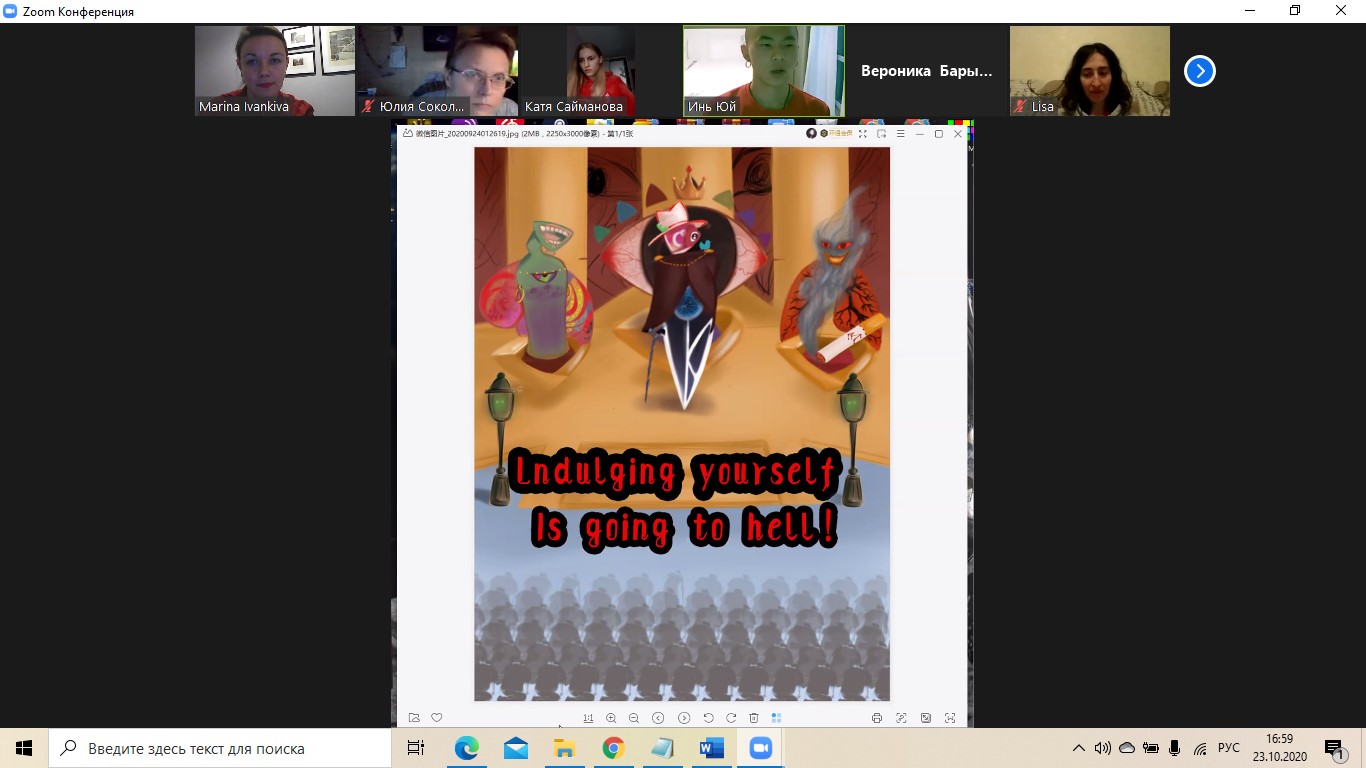Open File Explorer from taskbar
Image resolution: width=1366 pixels, height=768 pixels.
[565, 748]
